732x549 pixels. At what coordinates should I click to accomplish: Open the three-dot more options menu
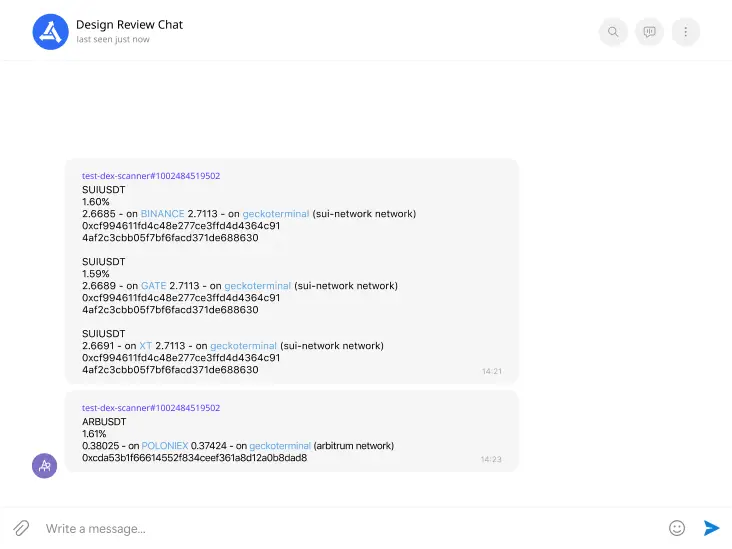tap(685, 32)
